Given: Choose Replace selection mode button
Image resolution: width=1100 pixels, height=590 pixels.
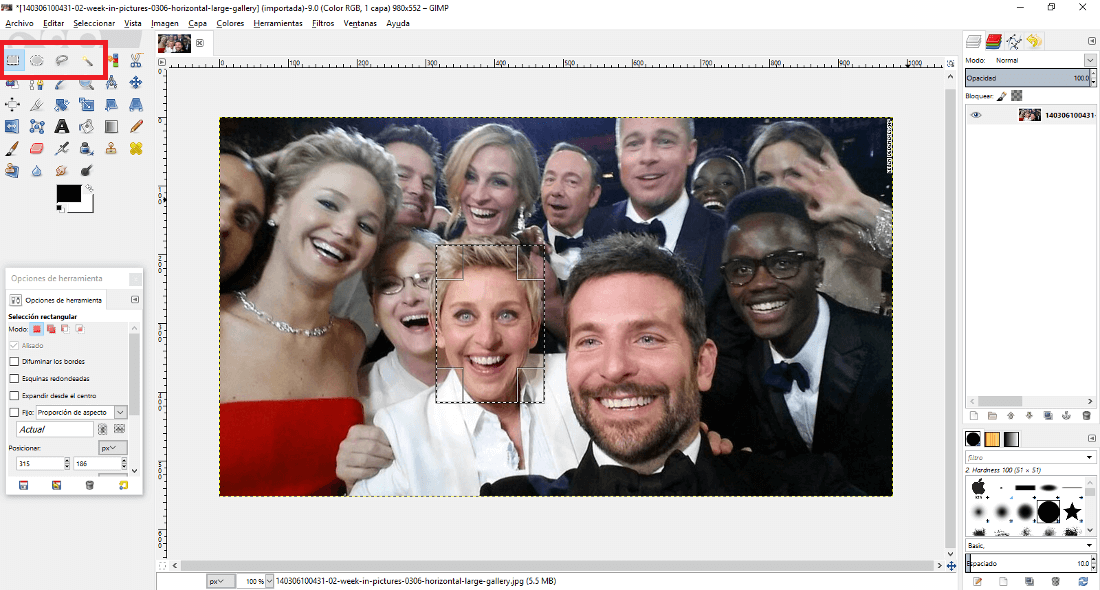Looking at the screenshot, I should [x=36, y=329].
